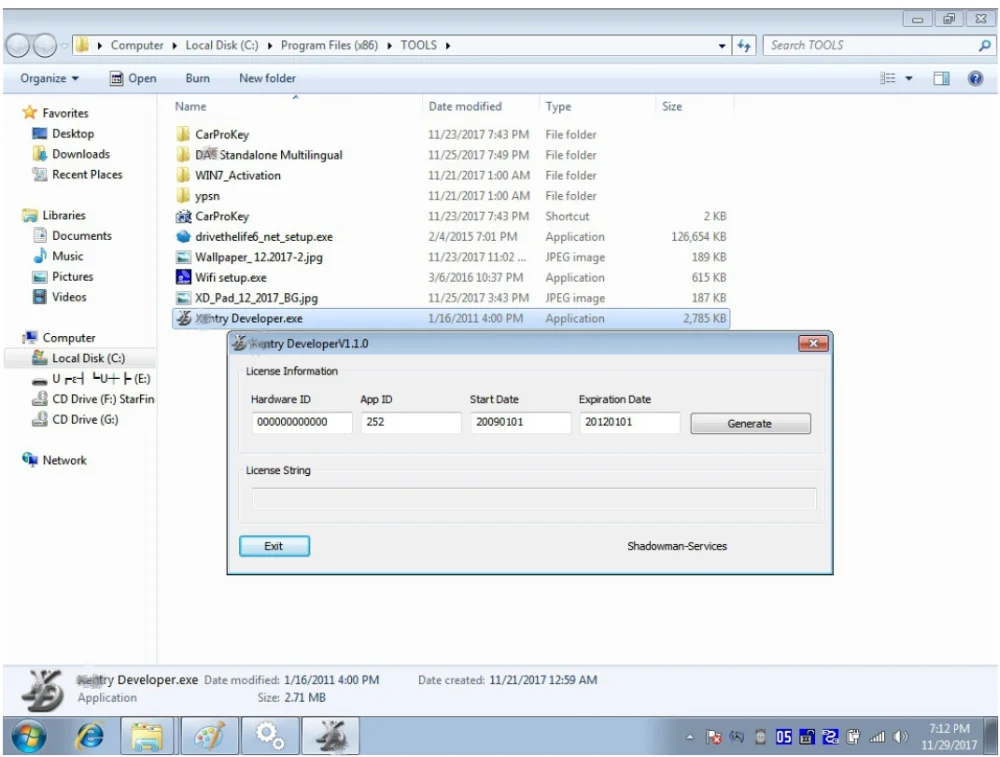Click the Expiration Date field

(629, 422)
